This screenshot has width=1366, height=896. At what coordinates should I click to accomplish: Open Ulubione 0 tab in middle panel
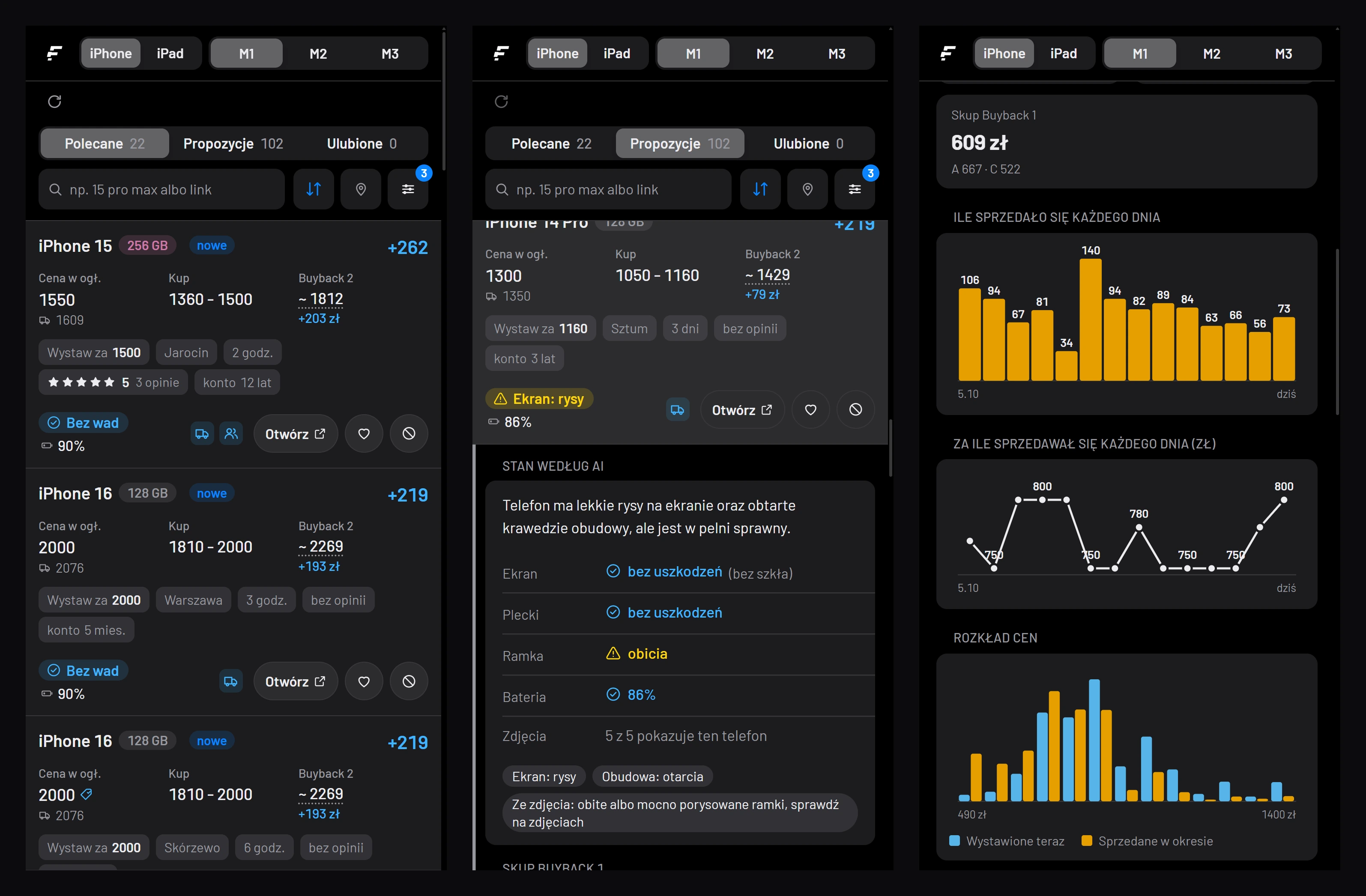808,143
